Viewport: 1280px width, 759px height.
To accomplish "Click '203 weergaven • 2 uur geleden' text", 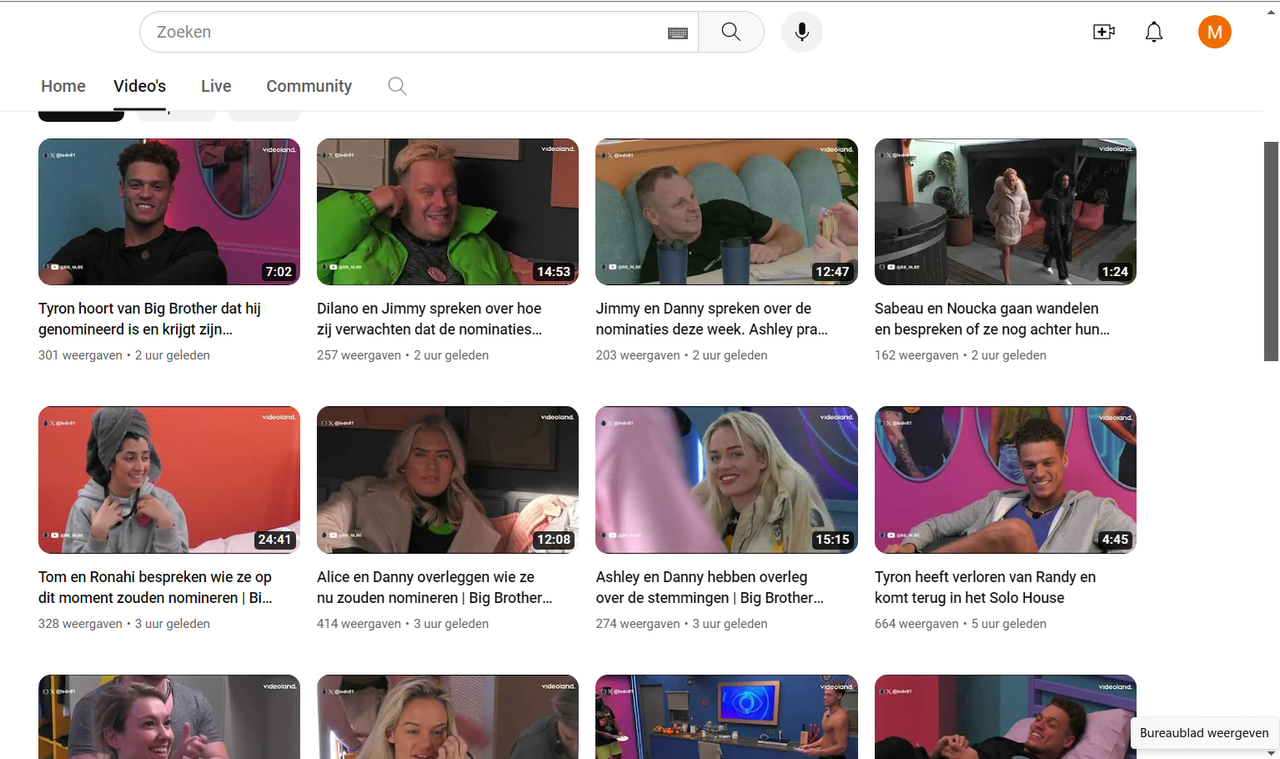I will click(x=682, y=355).
